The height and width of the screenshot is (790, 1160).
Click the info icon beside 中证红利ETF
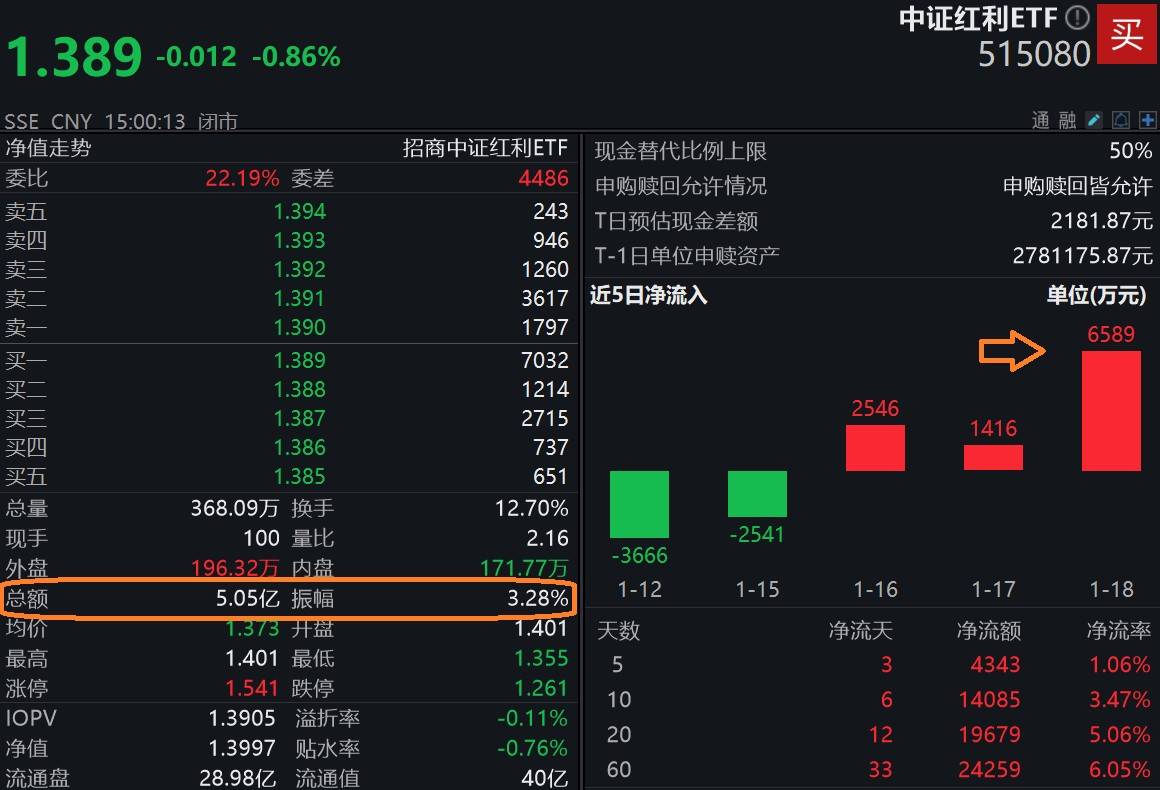click(1077, 18)
